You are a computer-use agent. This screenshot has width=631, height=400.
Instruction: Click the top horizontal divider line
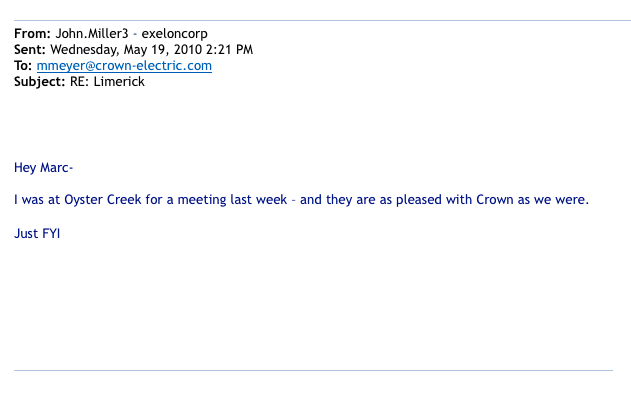tap(322, 20)
